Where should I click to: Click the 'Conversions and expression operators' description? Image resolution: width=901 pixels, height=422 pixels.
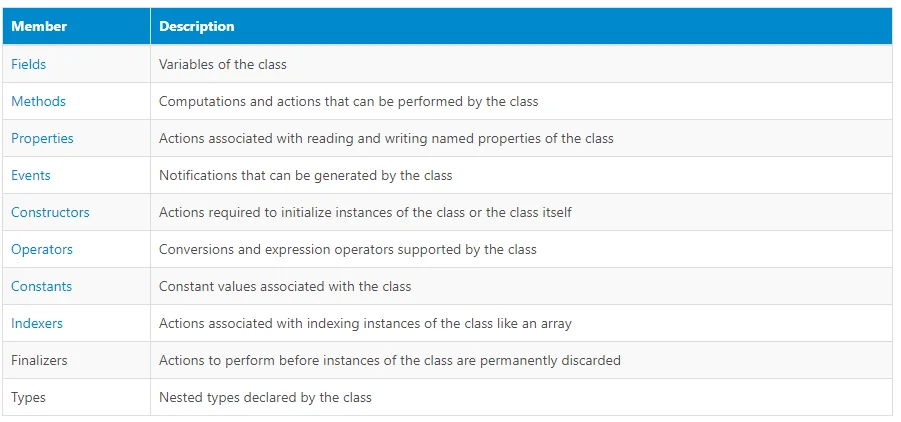(x=347, y=249)
